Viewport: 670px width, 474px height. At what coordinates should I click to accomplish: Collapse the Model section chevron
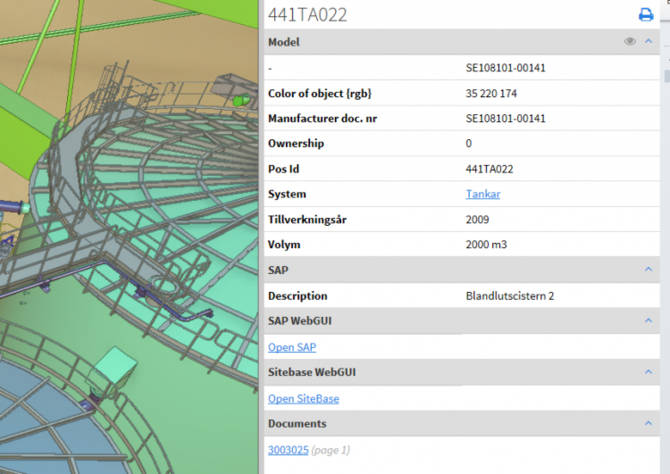pos(649,42)
